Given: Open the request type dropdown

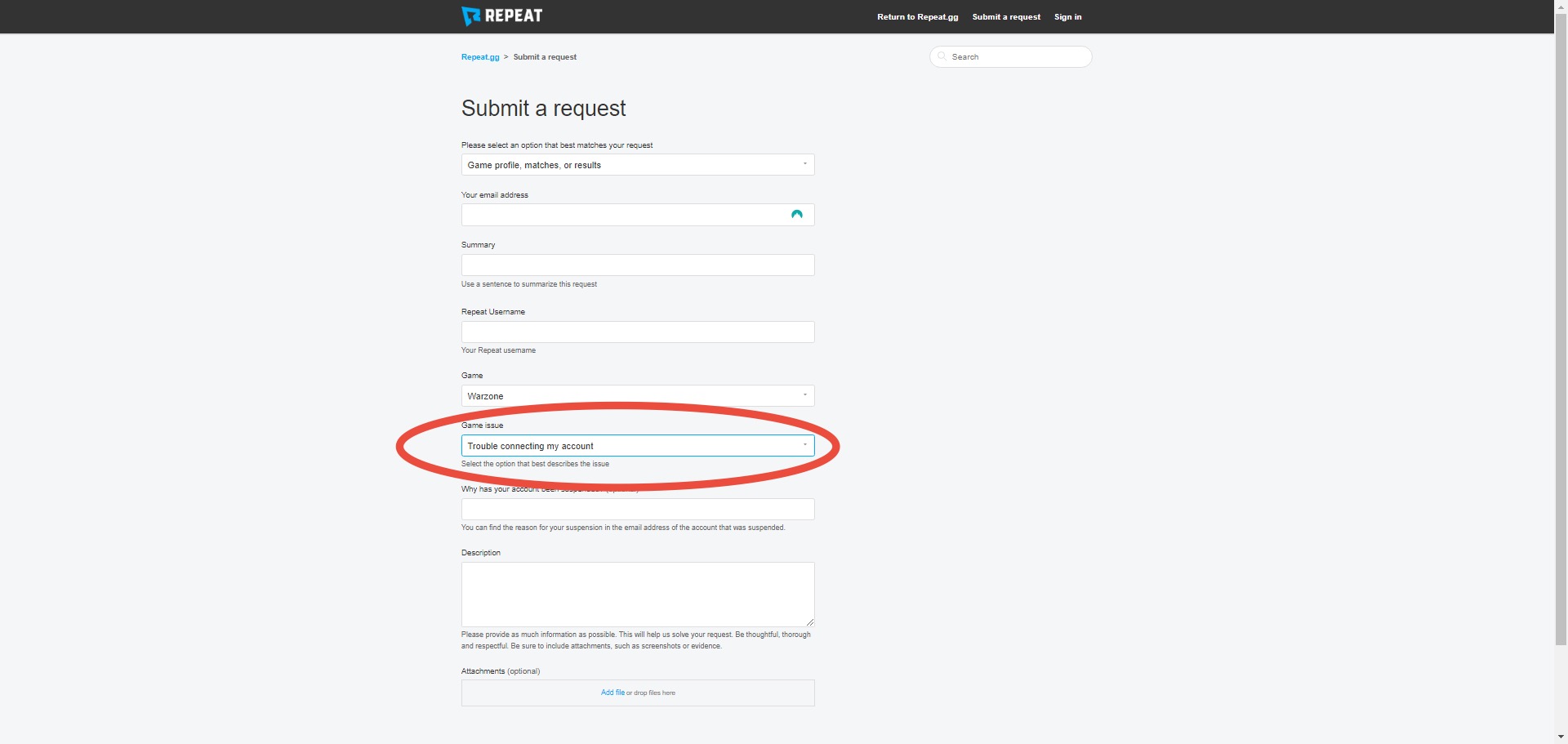Looking at the screenshot, I should pyautogui.click(x=637, y=165).
